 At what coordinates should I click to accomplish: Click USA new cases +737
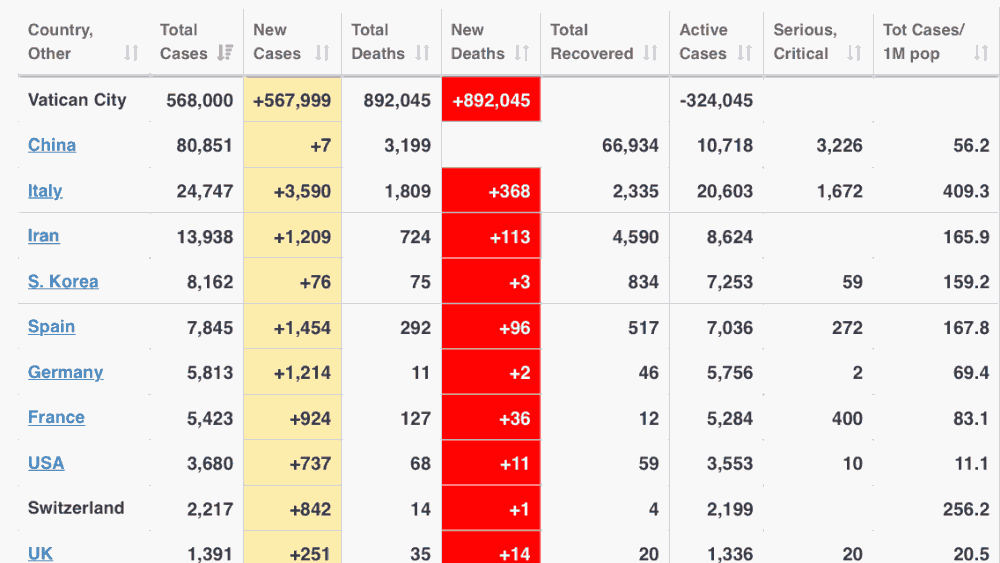(x=311, y=464)
